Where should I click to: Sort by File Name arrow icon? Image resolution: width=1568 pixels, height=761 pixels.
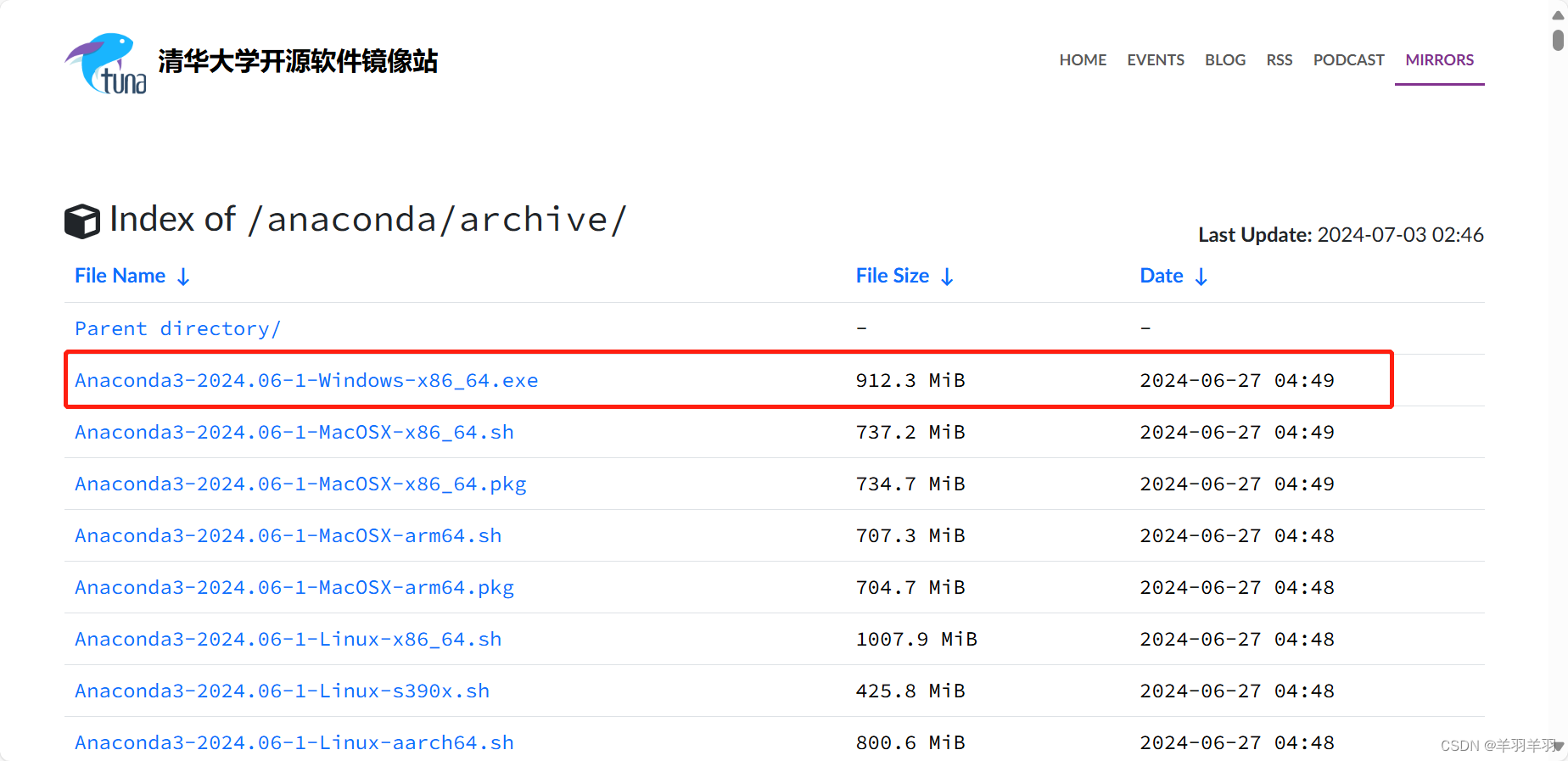pyautogui.click(x=183, y=277)
